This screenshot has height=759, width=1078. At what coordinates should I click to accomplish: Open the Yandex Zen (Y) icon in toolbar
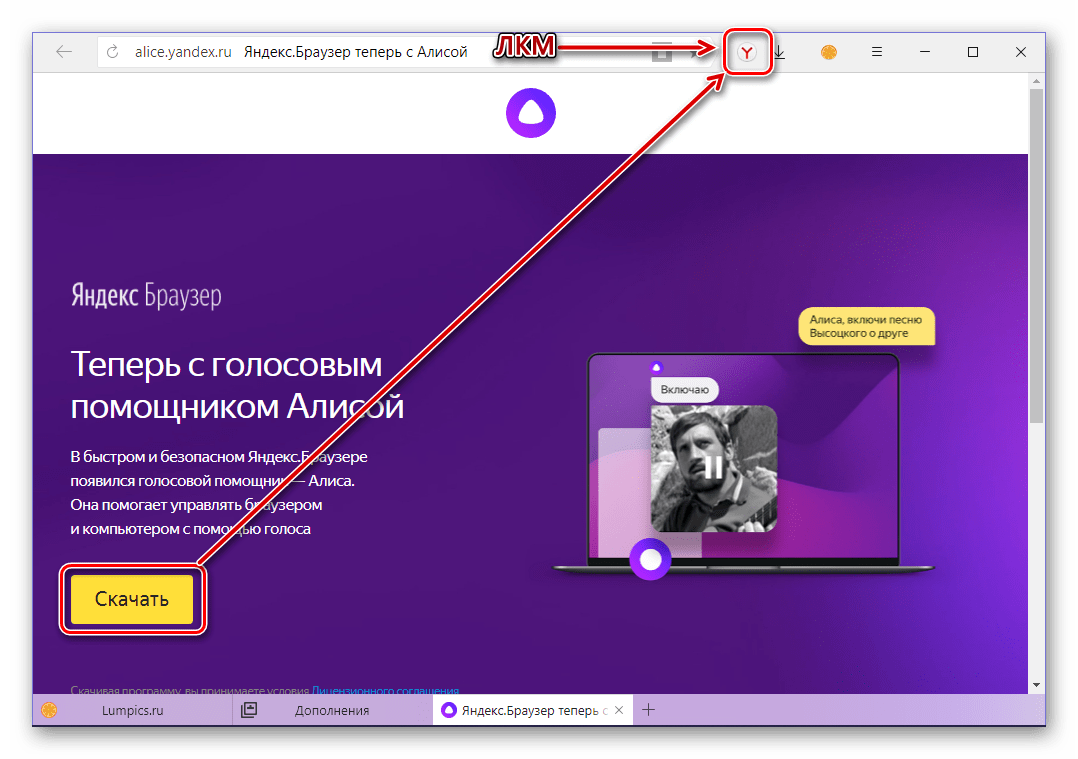[x=747, y=52]
